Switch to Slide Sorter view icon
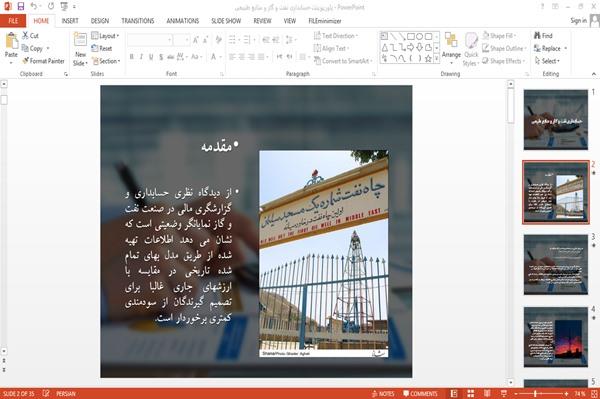 [x=471, y=394]
